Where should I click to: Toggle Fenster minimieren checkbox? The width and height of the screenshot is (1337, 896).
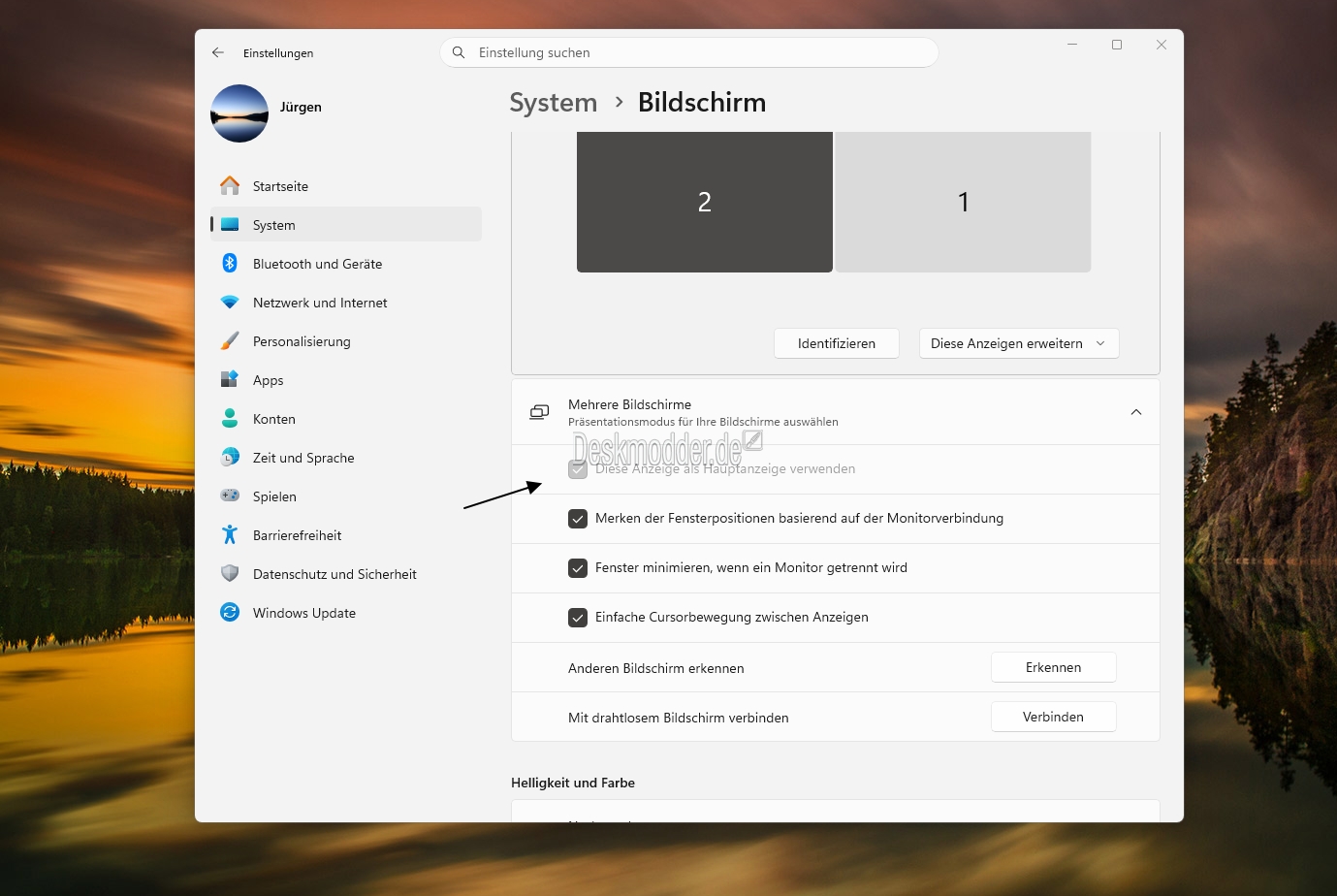[x=578, y=568]
